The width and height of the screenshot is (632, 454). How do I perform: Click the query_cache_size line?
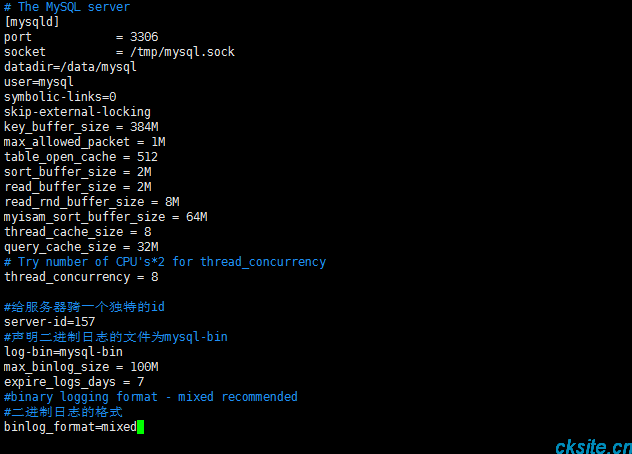81,247
